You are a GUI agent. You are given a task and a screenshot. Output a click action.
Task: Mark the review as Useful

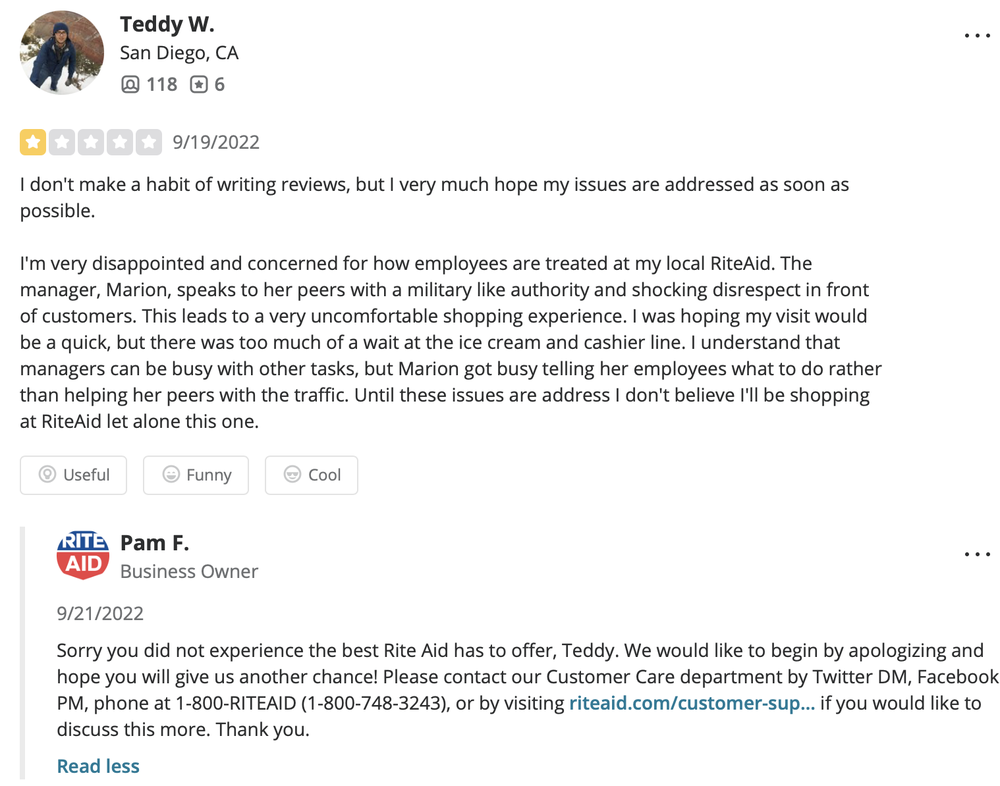[73, 475]
